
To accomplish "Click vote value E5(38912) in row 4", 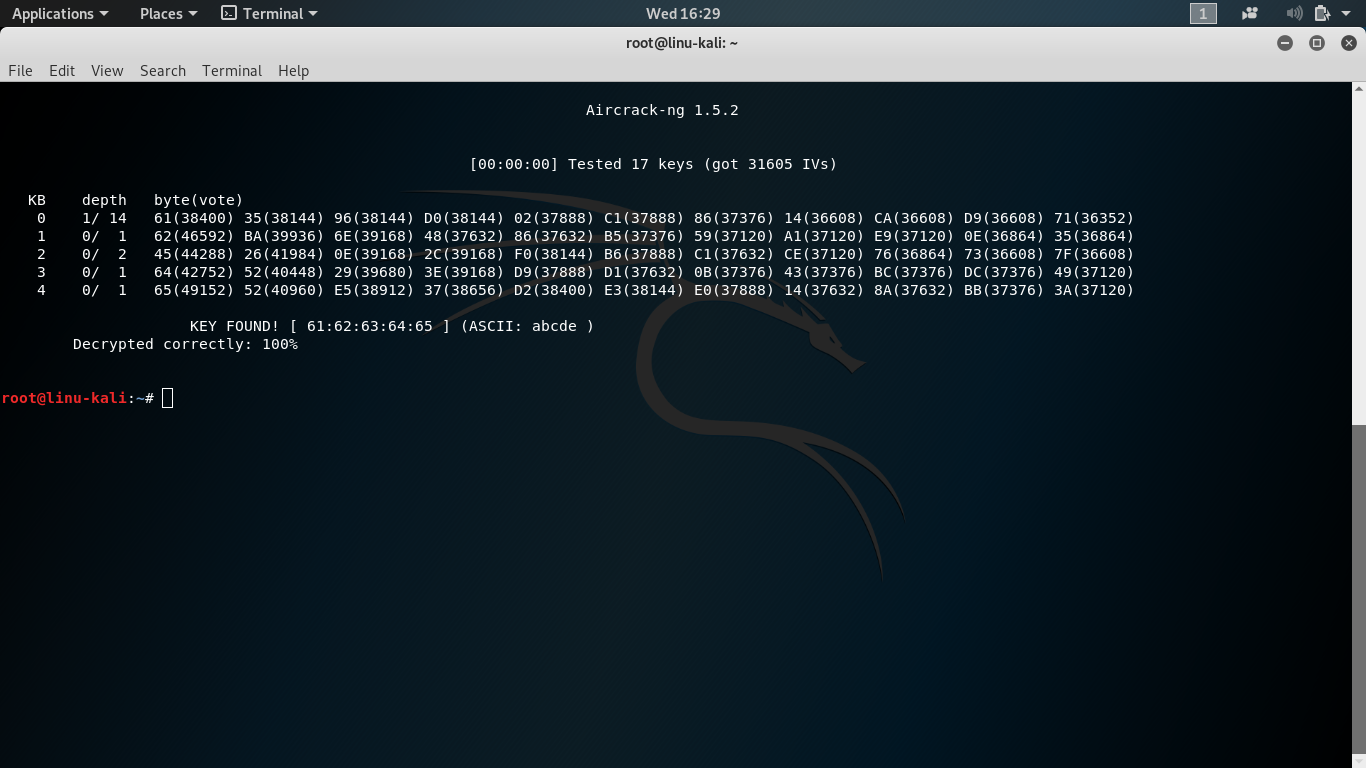I will (374, 290).
